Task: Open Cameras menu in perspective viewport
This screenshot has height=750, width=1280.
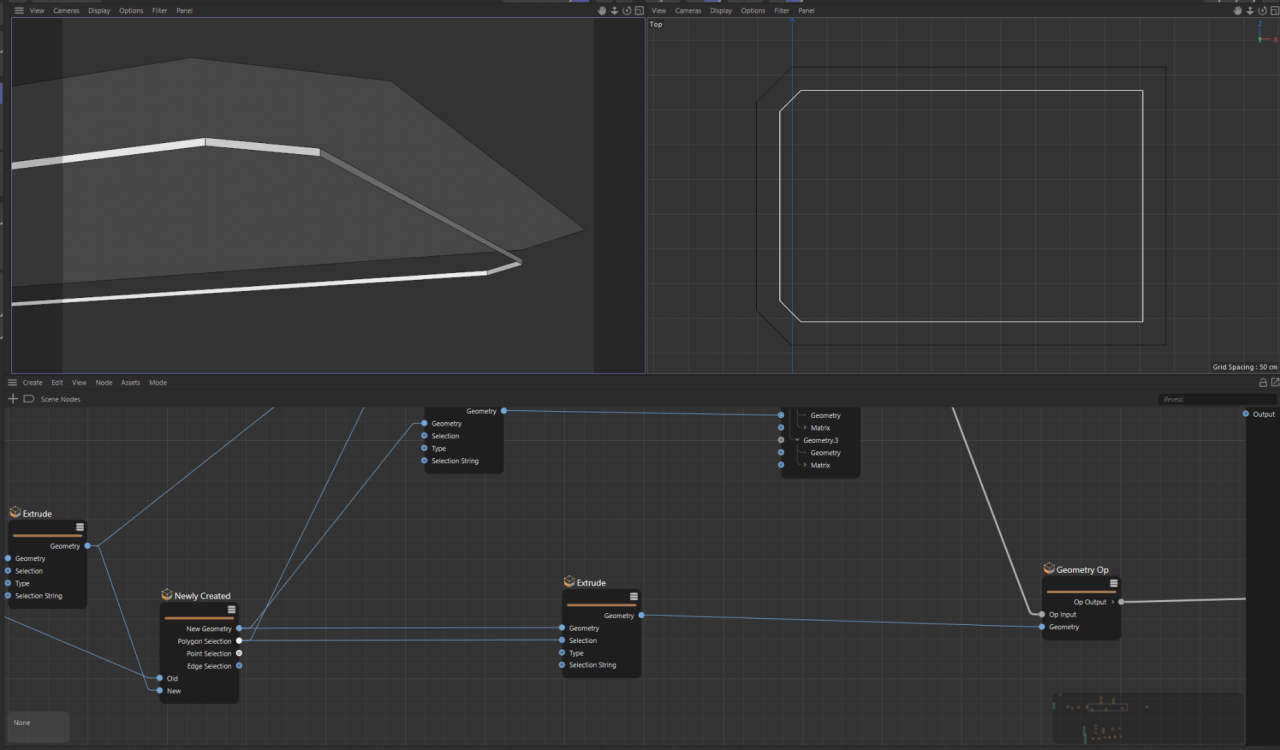Action: pos(65,10)
